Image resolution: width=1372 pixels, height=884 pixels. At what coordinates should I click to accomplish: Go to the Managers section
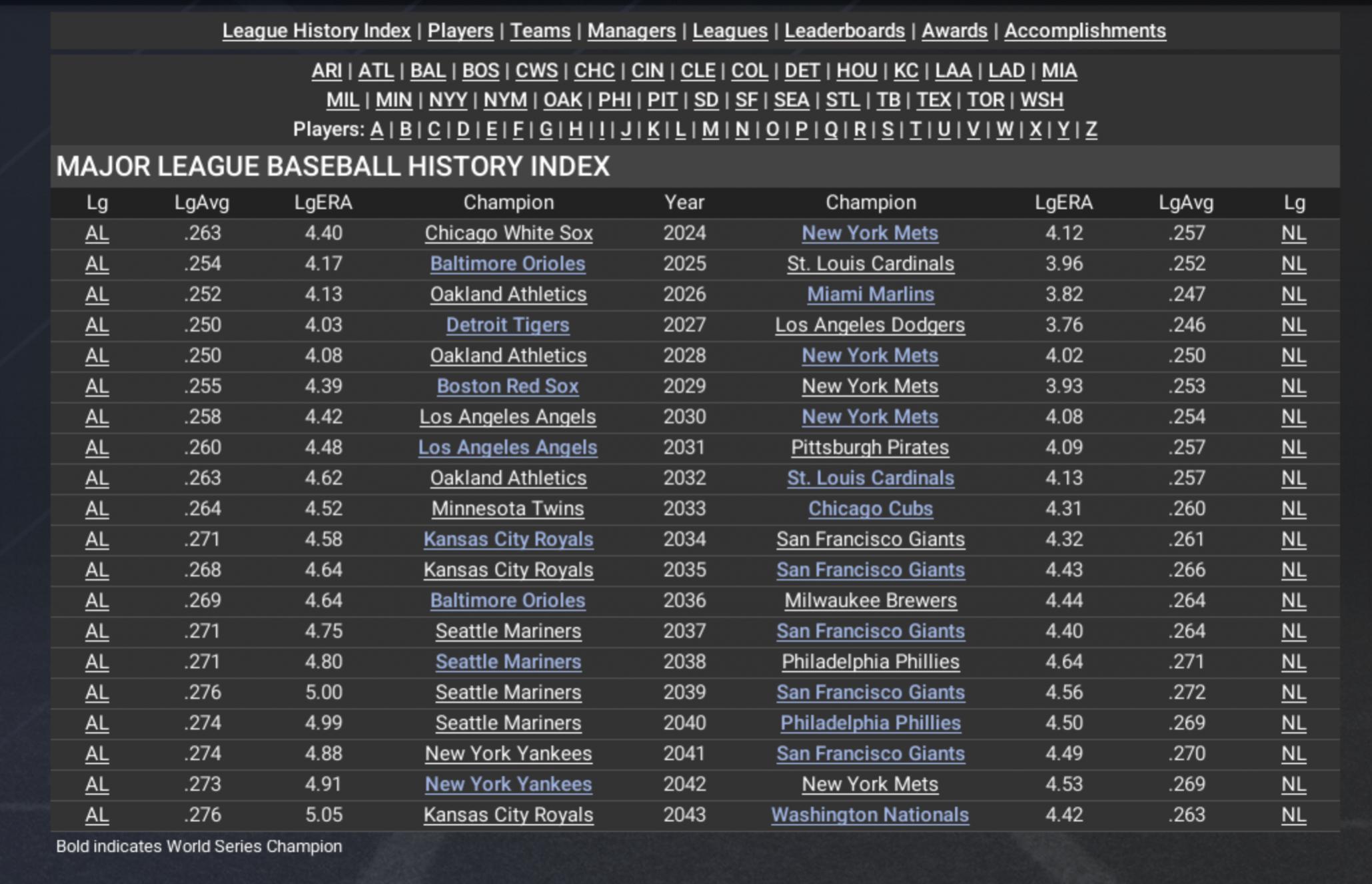pos(631,31)
